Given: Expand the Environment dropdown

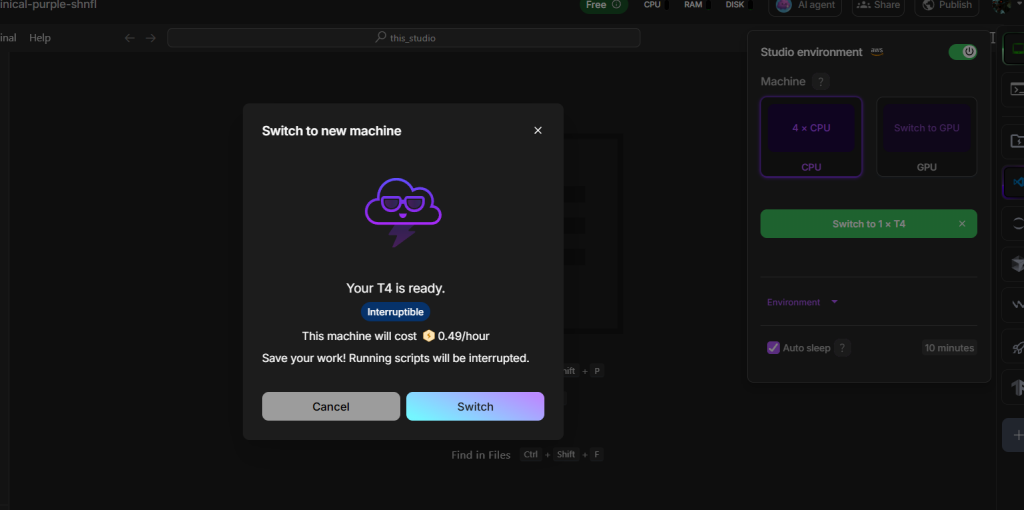Looking at the screenshot, I should (802, 302).
